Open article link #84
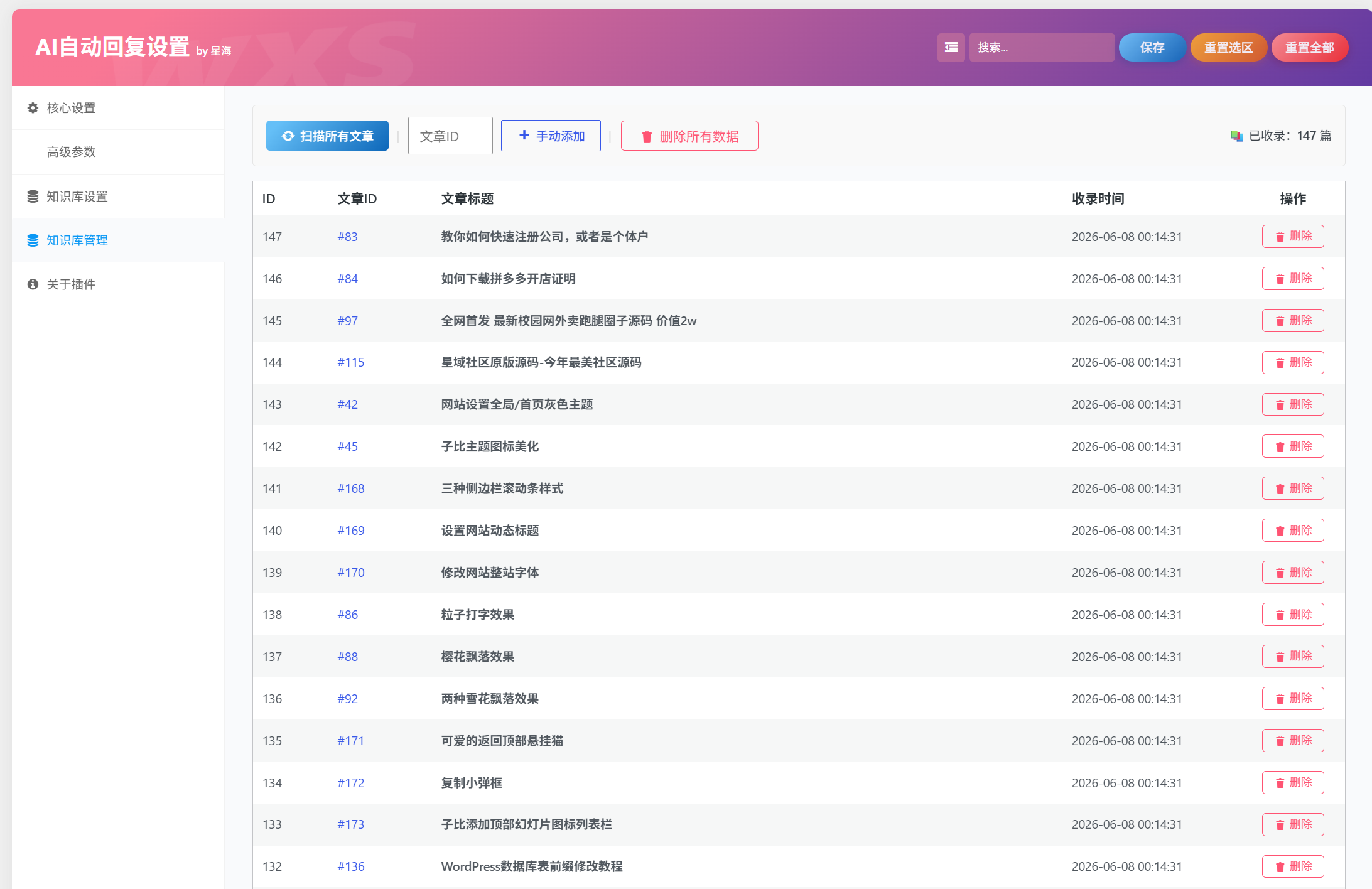Viewport: 1372px width, 889px height. (347, 279)
